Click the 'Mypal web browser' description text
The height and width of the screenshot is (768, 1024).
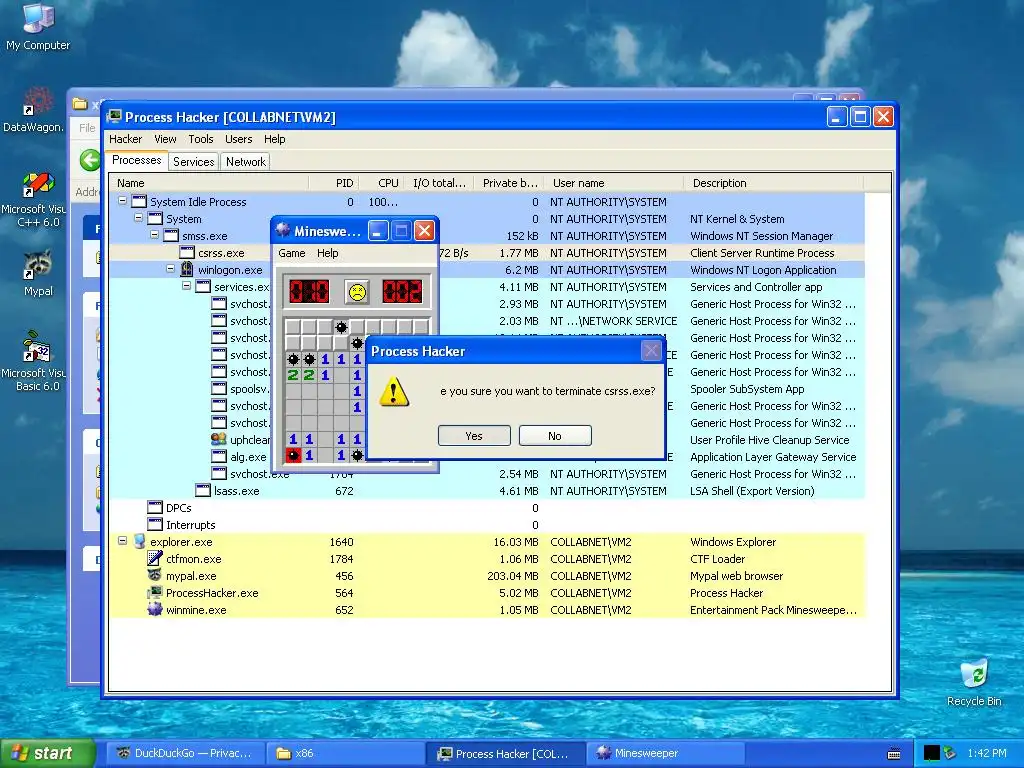pos(736,576)
